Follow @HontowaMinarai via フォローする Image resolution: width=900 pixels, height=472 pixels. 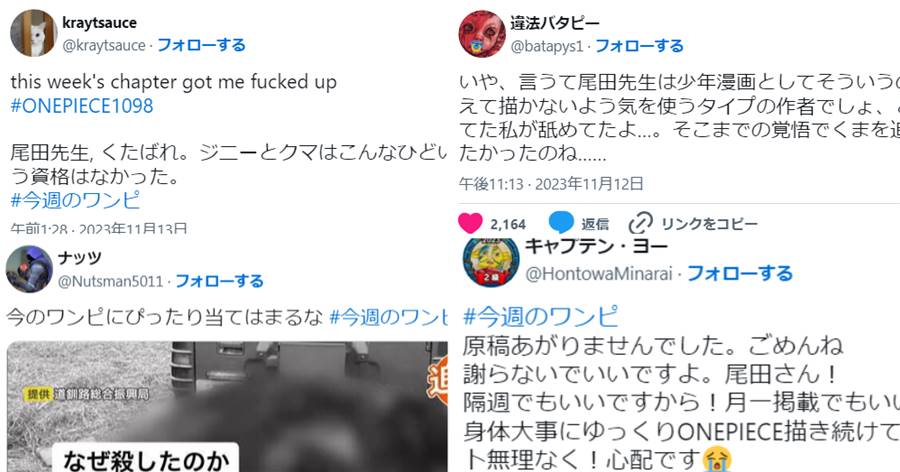click(x=740, y=273)
